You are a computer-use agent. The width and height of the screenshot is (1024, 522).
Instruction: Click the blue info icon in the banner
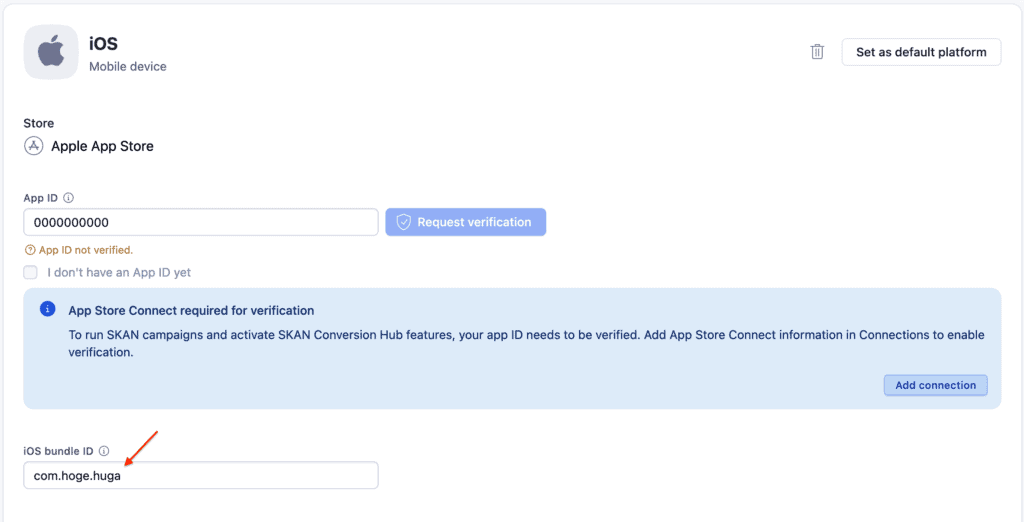click(x=48, y=309)
